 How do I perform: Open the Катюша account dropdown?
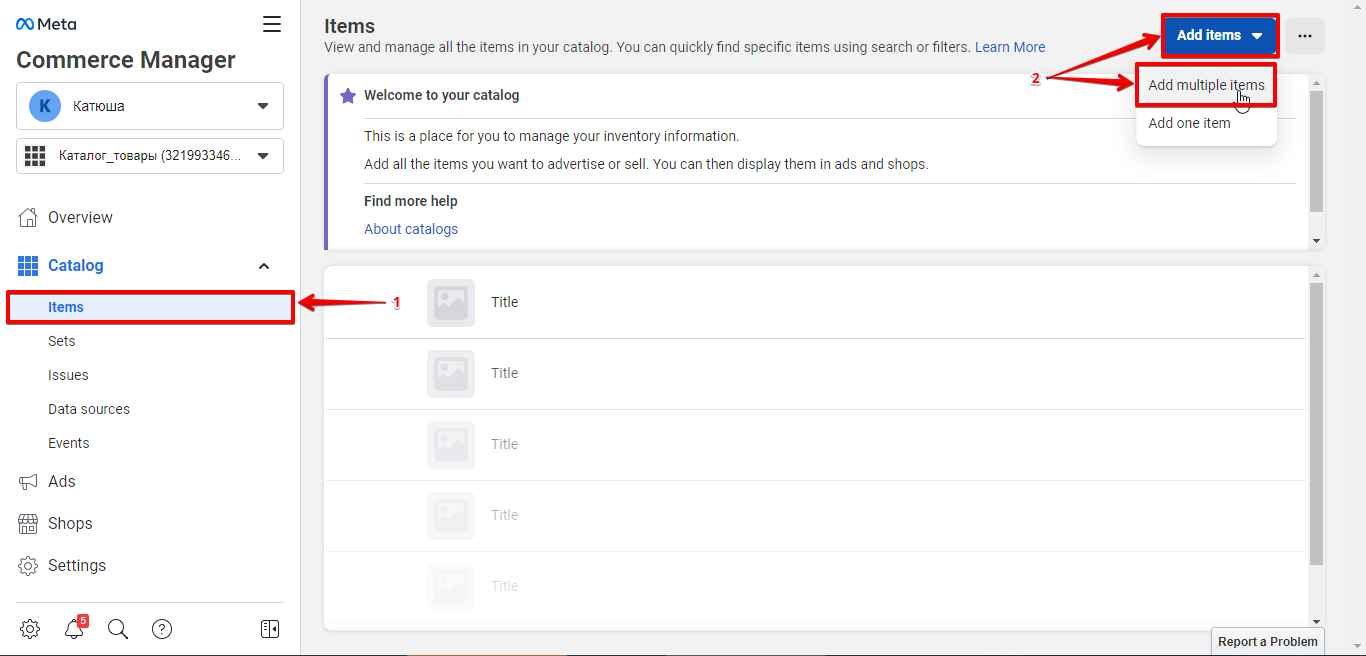click(150, 106)
